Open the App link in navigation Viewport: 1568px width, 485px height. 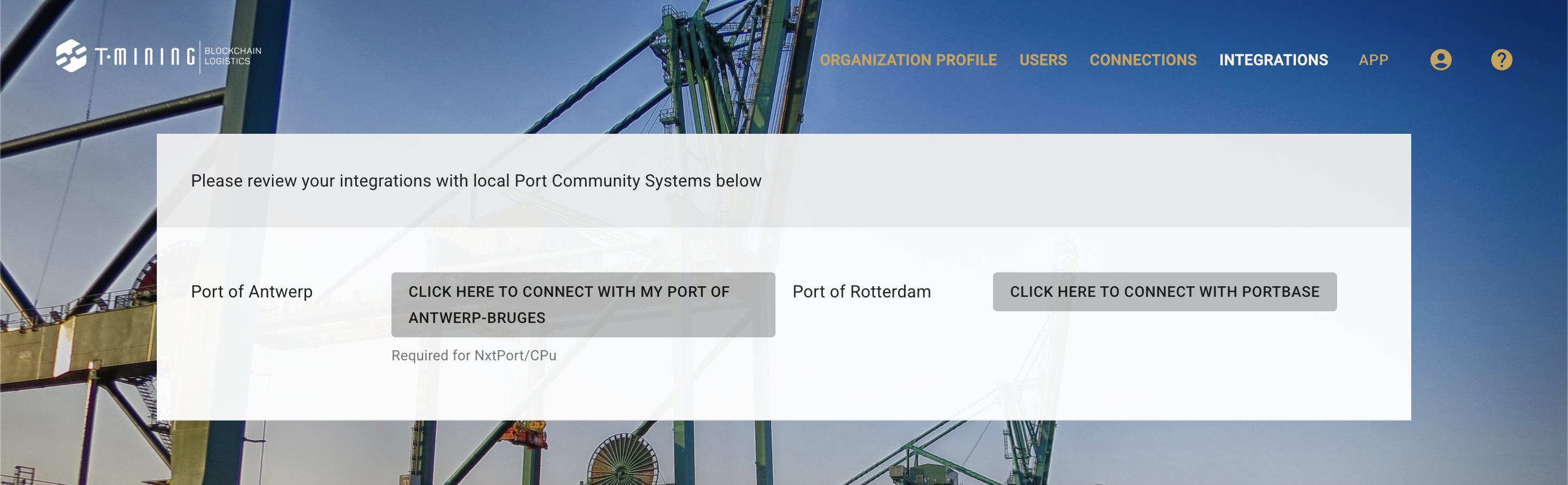tap(1373, 60)
